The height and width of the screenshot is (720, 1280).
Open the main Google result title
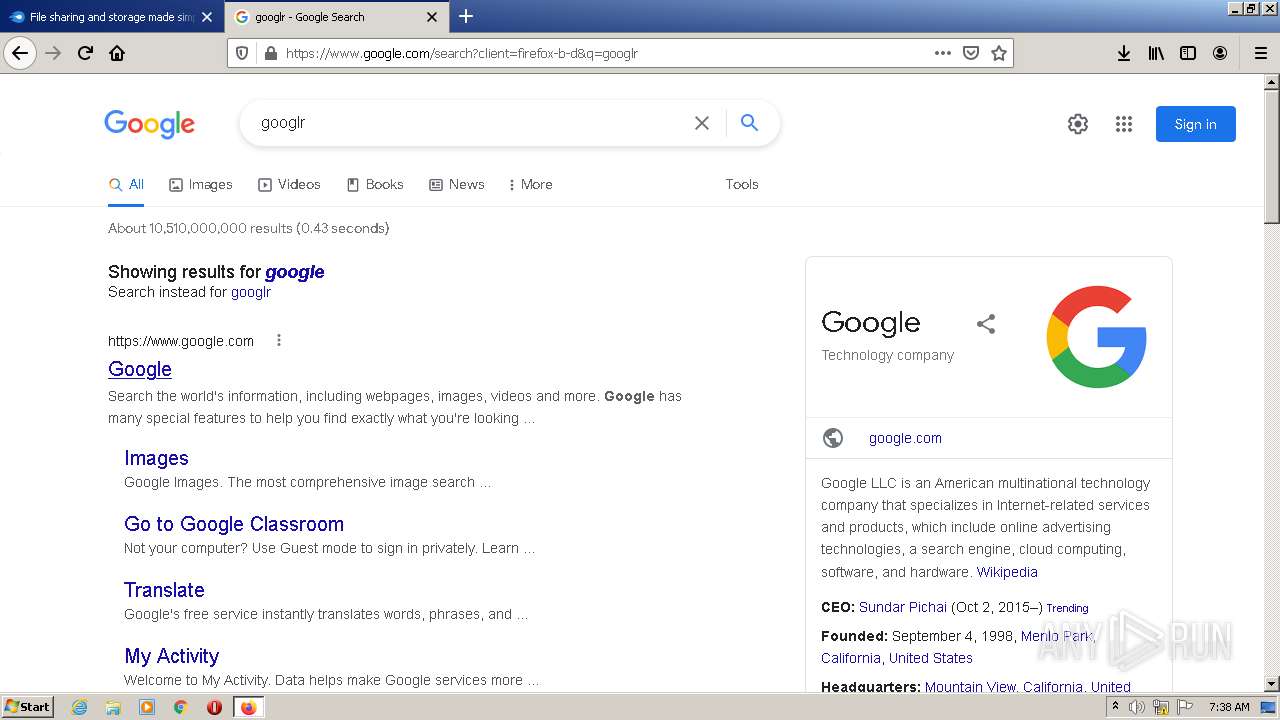pos(140,369)
